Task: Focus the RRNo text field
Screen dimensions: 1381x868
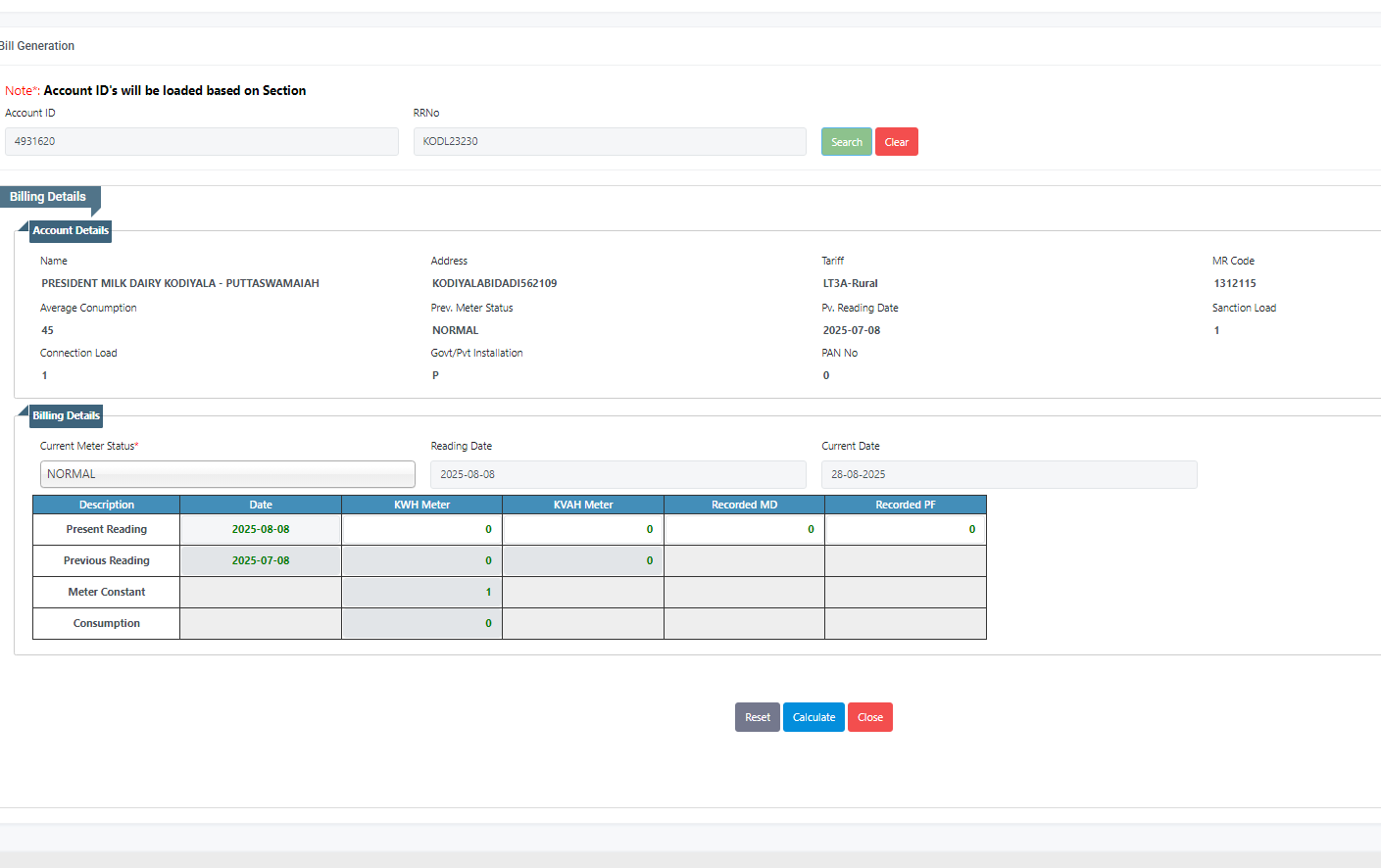Action: point(609,142)
